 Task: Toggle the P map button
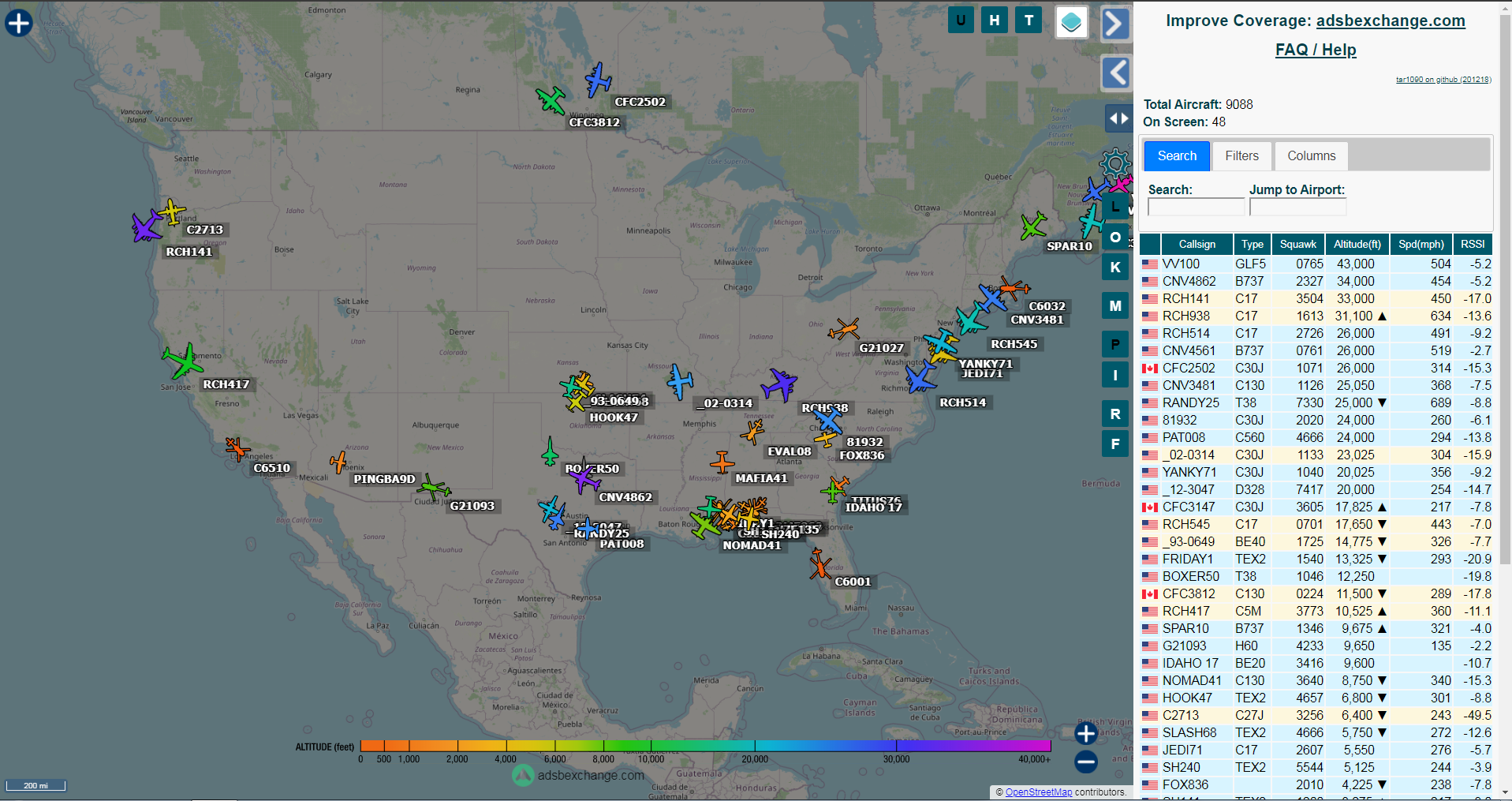(1115, 344)
